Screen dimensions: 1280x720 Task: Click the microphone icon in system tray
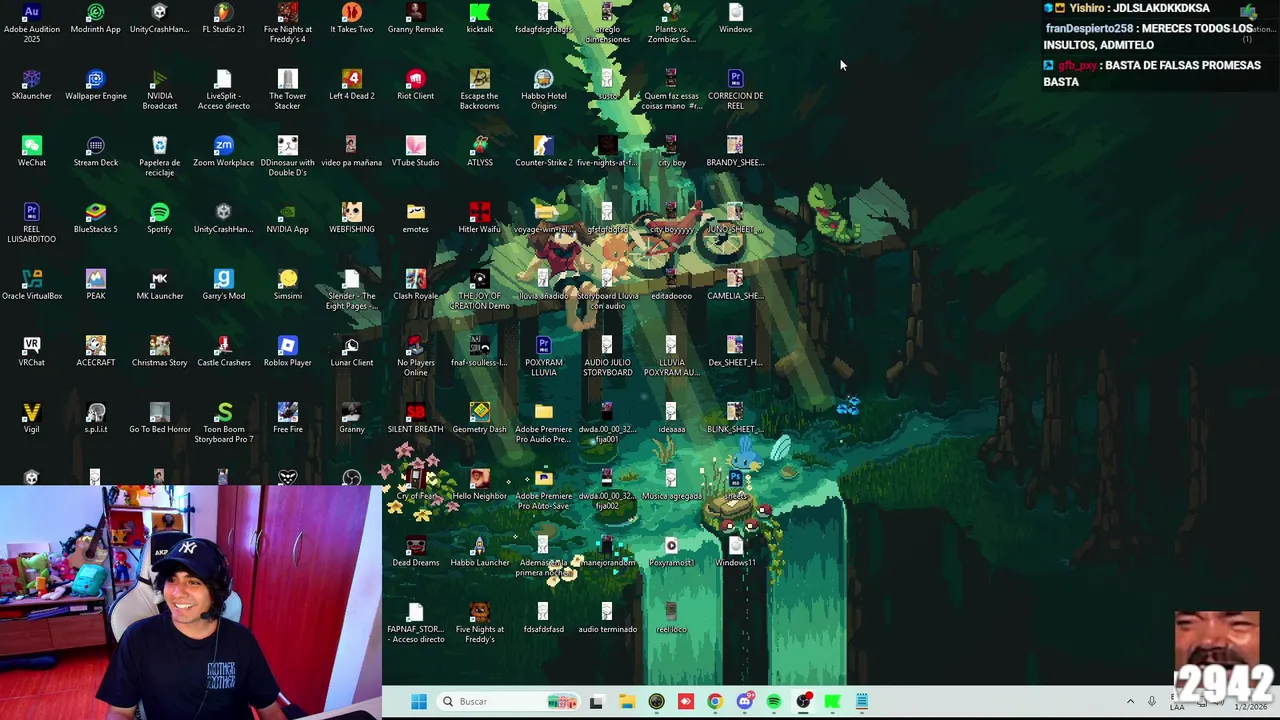tap(1151, 702)
